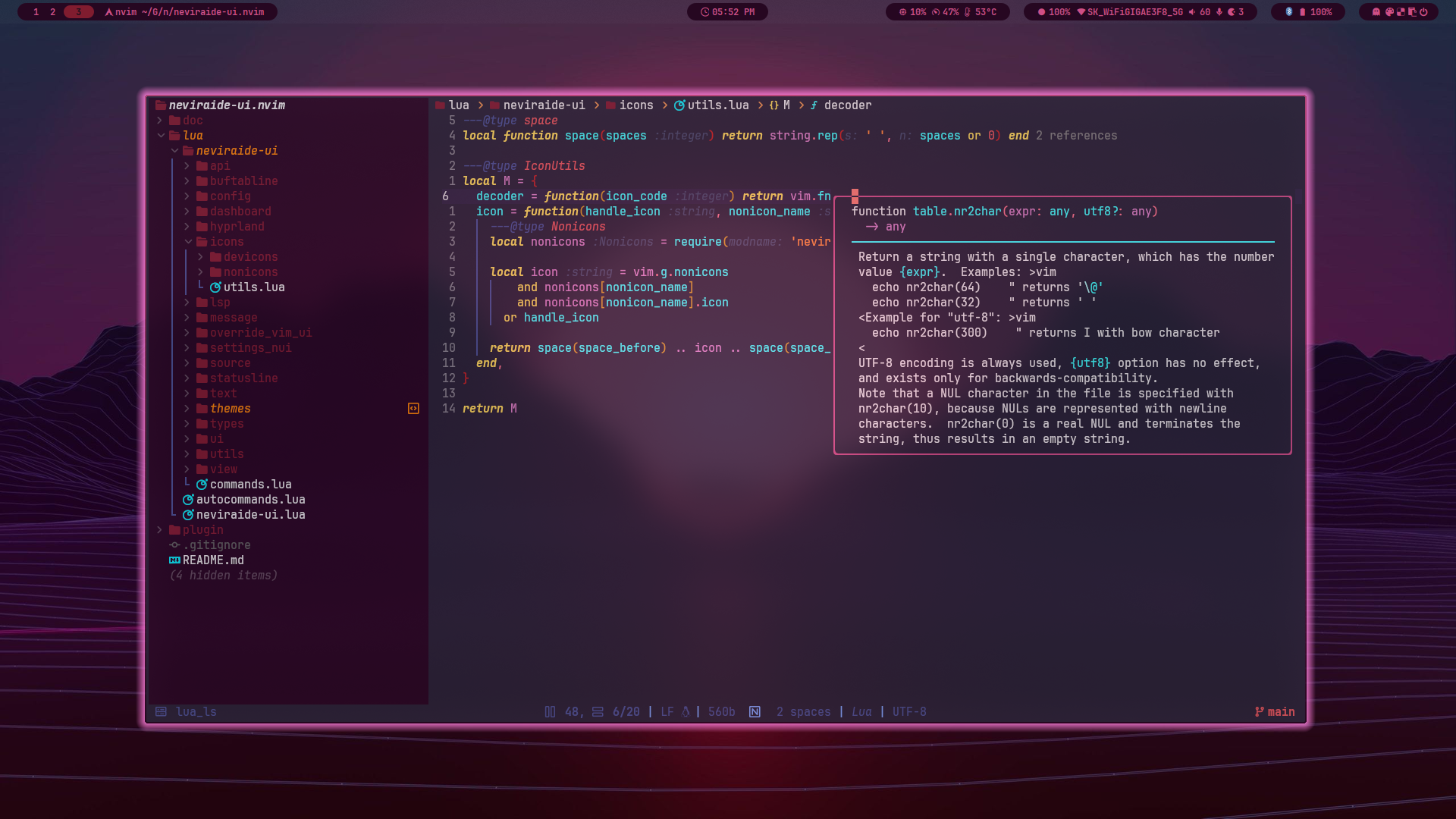This screenshot has height=819, width=1456.
Task: Click the git branch main indicator
Action: coord(1275,712)
